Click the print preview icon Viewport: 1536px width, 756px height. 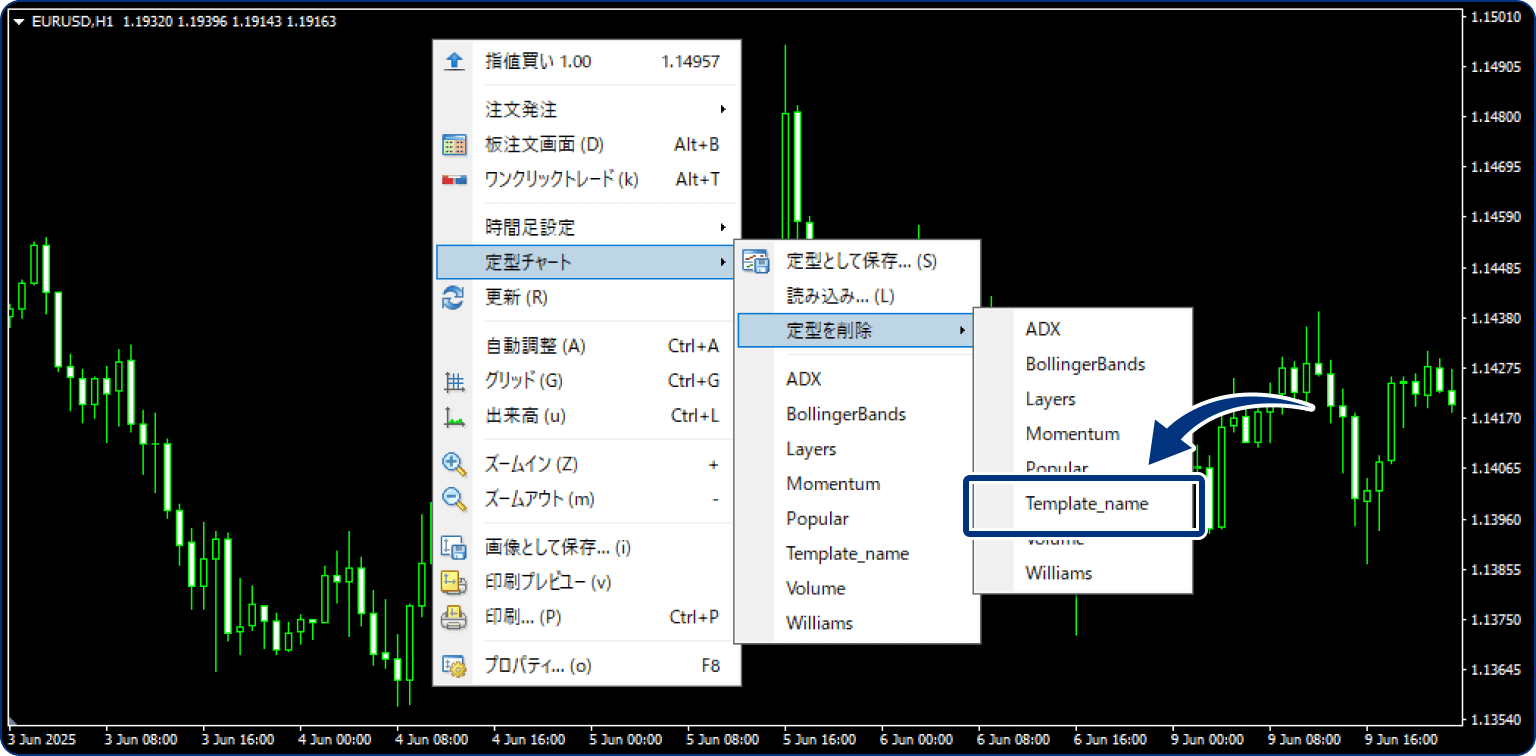(x=454, y=582)
